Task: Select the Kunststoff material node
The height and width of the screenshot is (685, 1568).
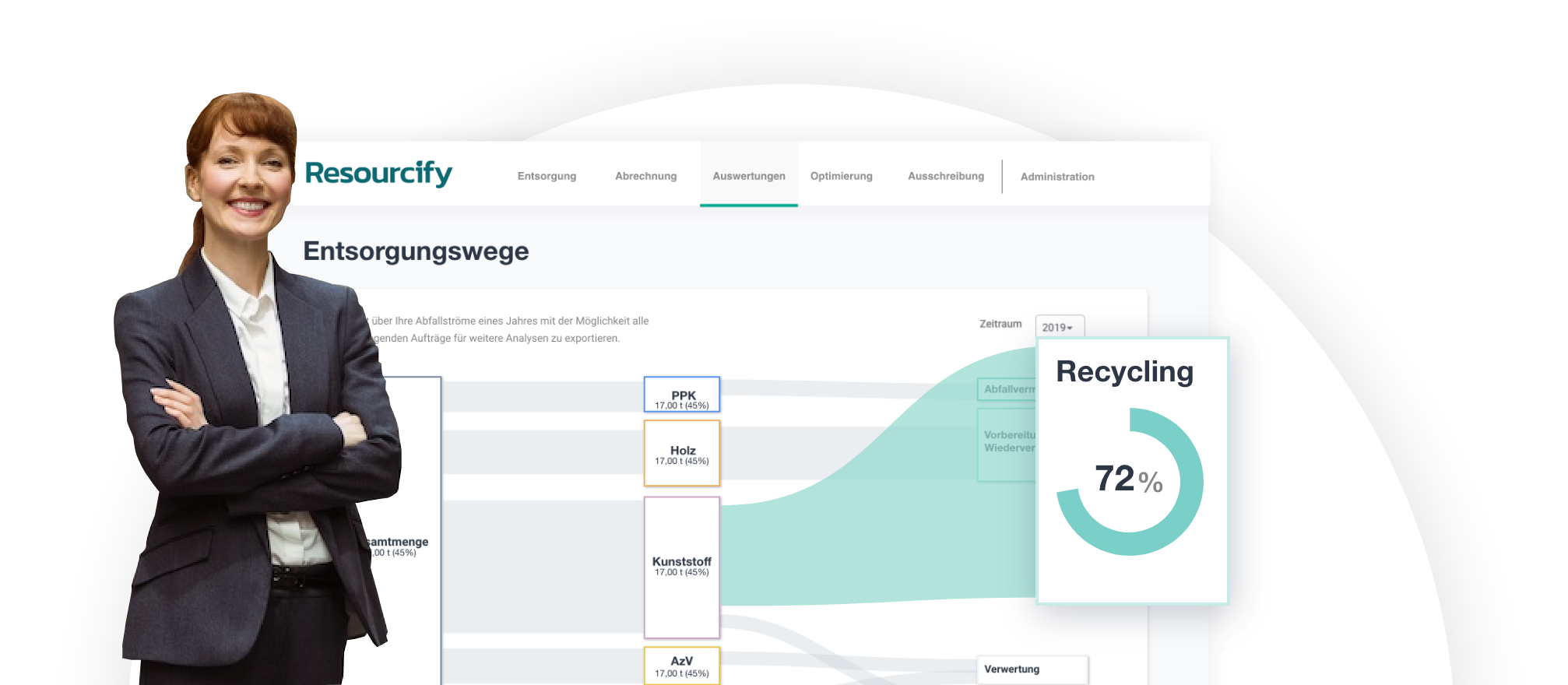Action: point(682,567)
